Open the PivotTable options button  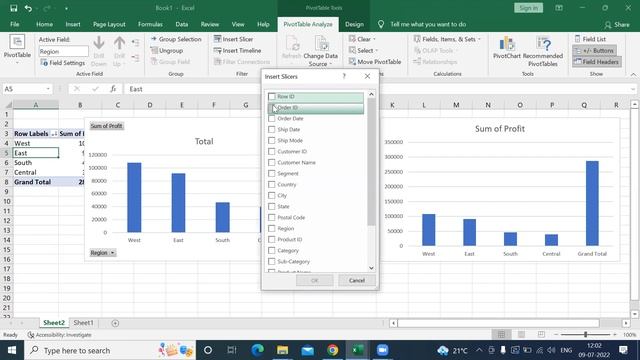pyautogui.click(x=17, y=50)
